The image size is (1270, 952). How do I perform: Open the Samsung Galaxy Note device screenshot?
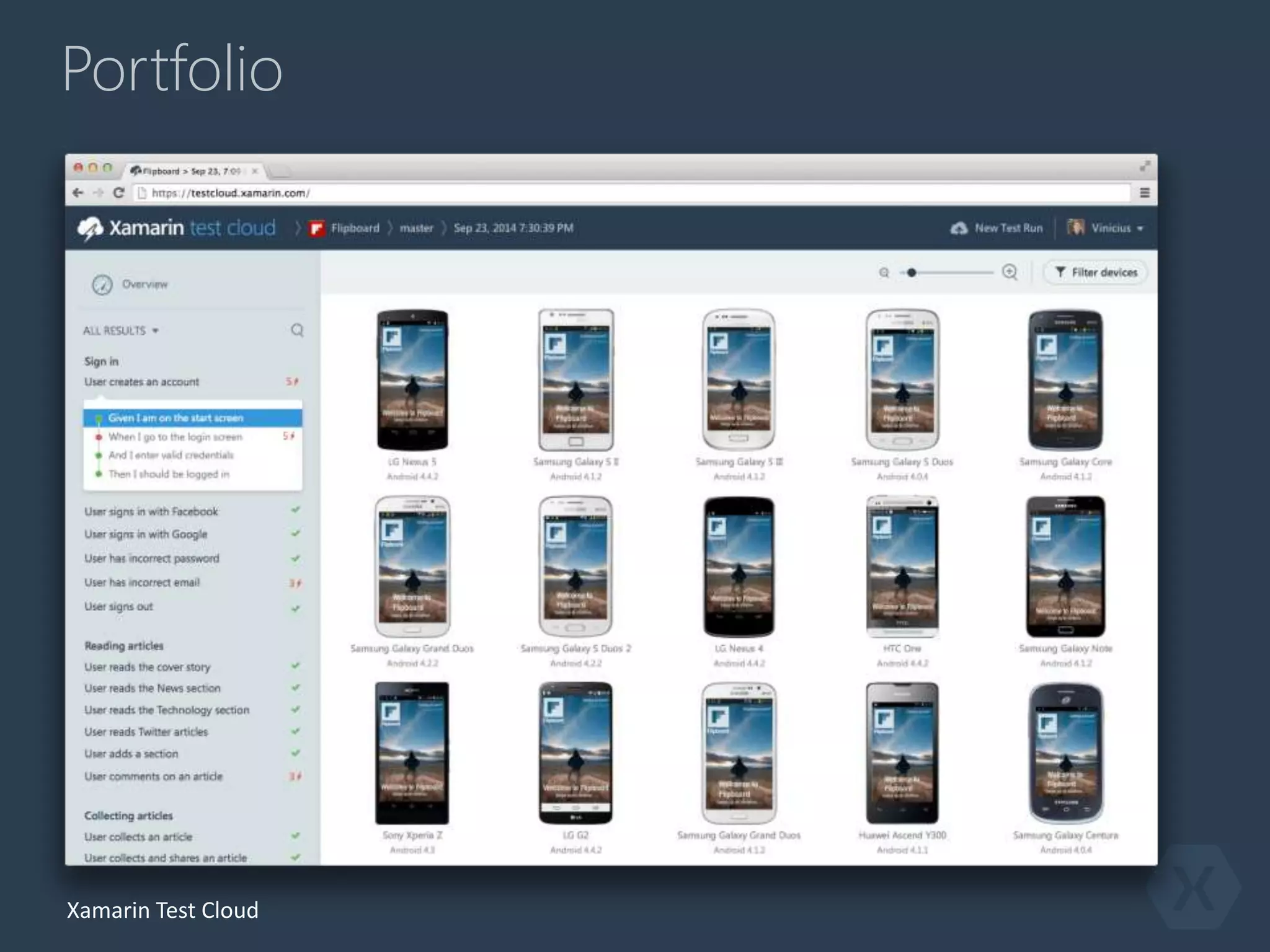tap(1065, 566)
